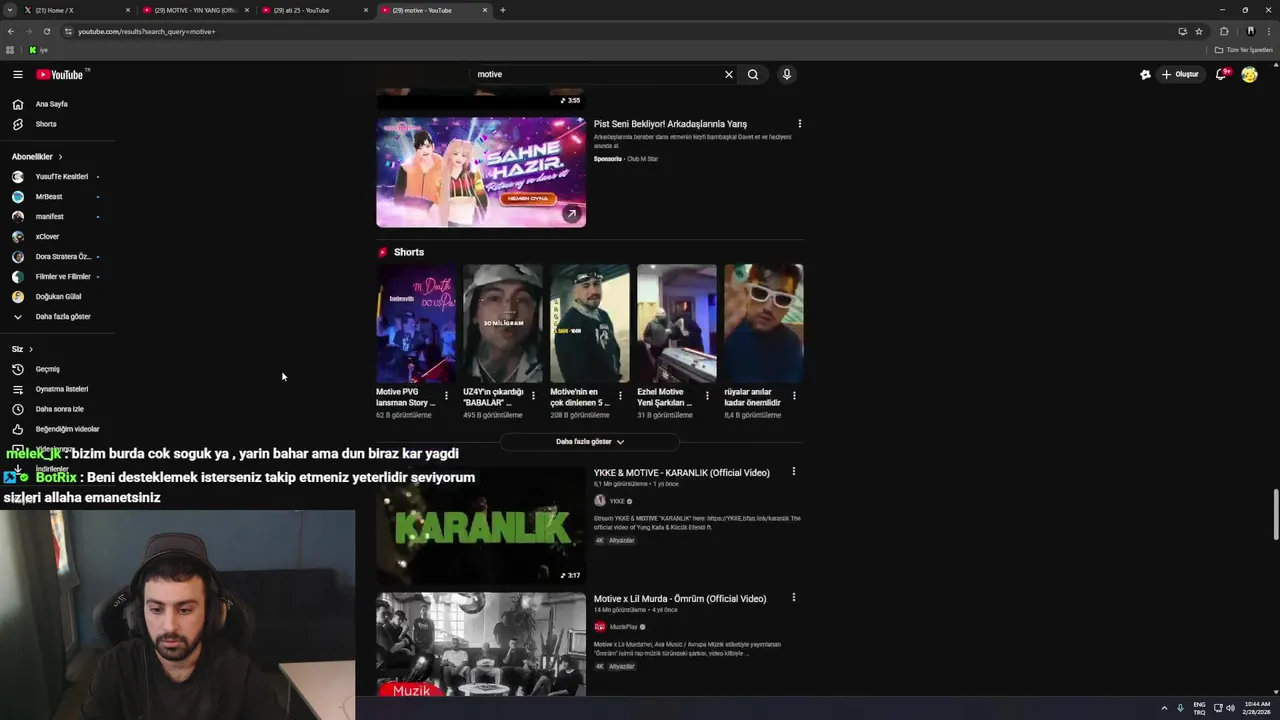Close the motive - YouTube tab
Viewport: 1280px width, 720px height.
coord(485,10)
